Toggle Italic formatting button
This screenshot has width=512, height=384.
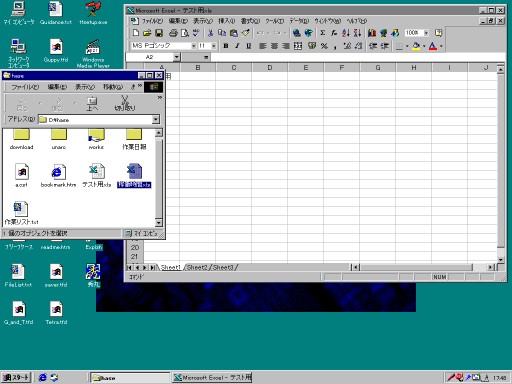click(x=237, y=46)
